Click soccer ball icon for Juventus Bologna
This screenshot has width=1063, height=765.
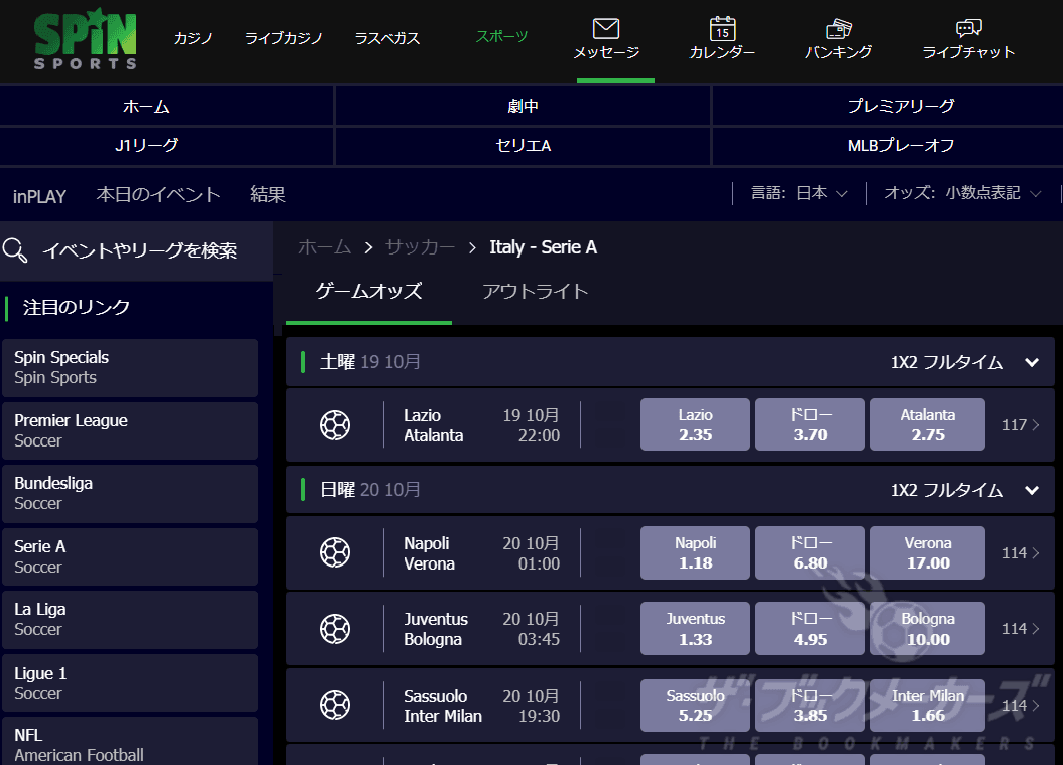335,629
